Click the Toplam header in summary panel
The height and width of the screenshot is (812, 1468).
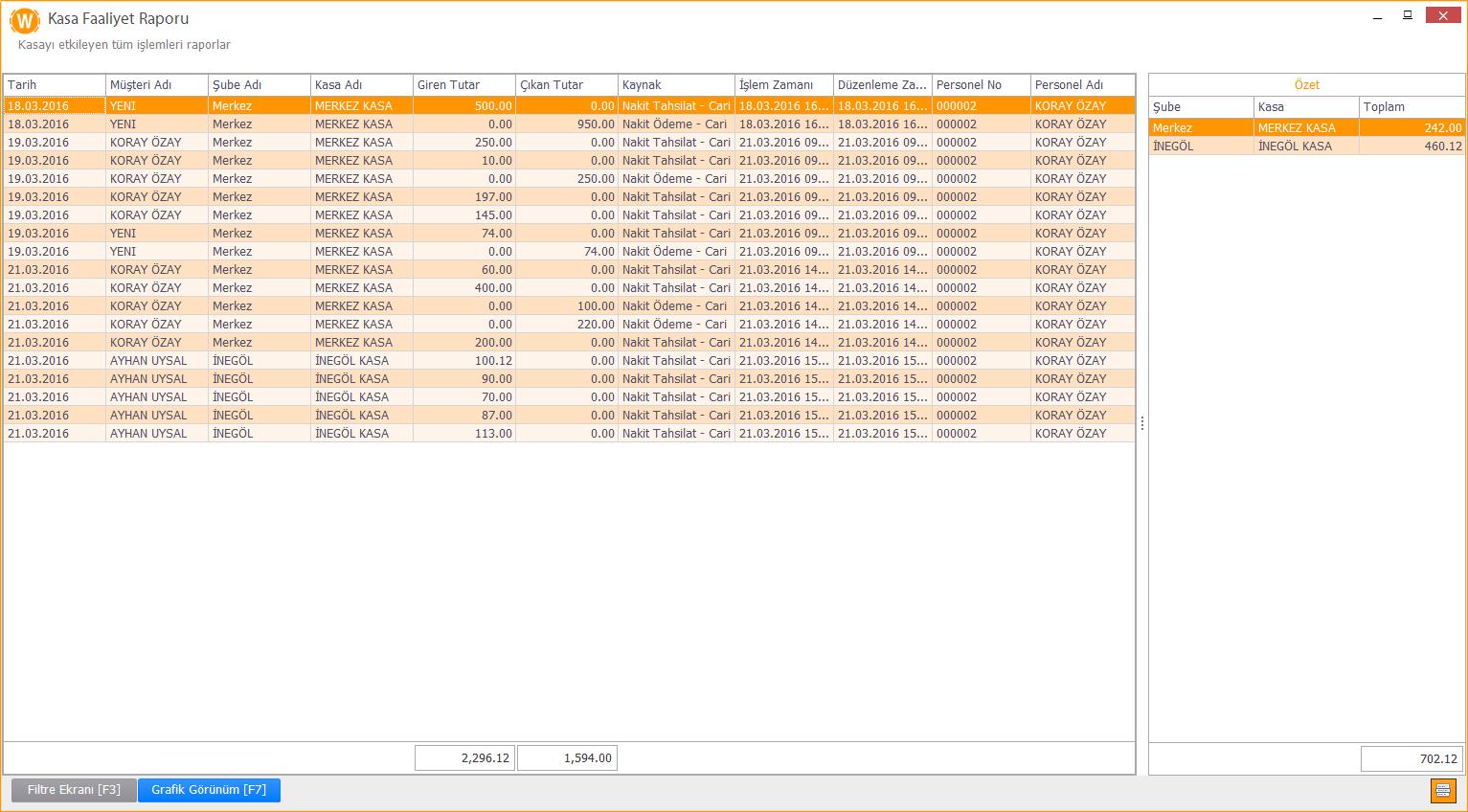(1411, 107)
